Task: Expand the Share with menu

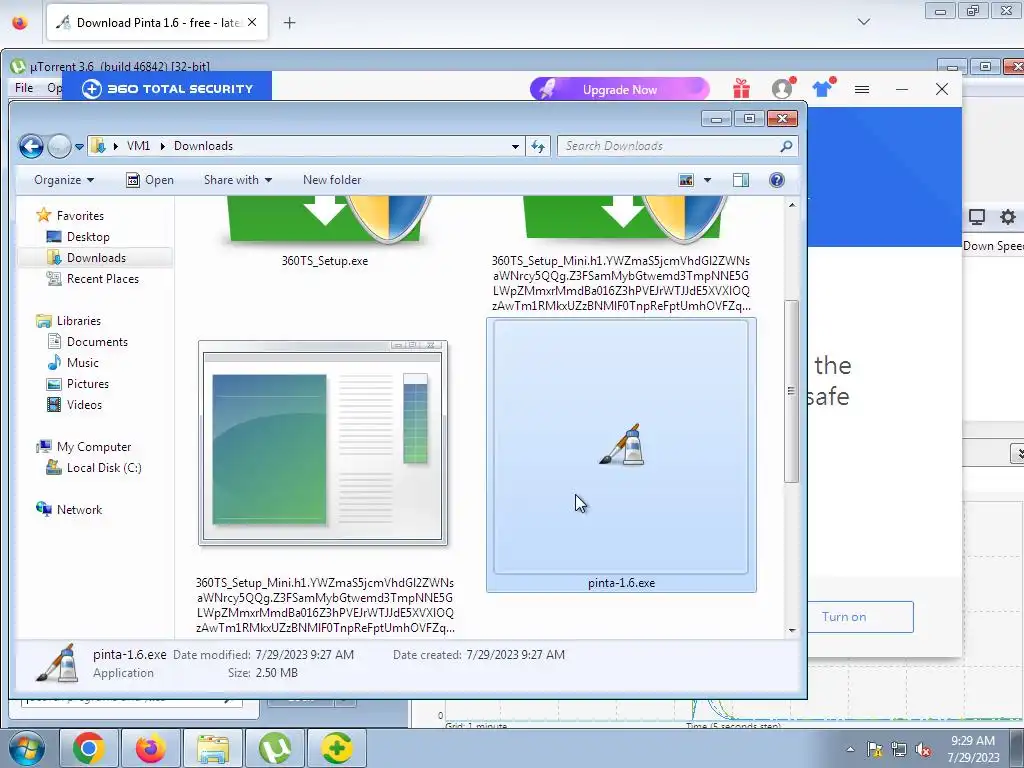Action: click(x=238, y=180)
